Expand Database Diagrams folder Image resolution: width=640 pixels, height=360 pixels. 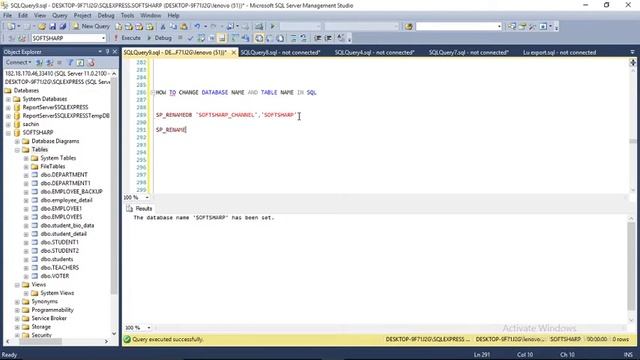[17, 141]
